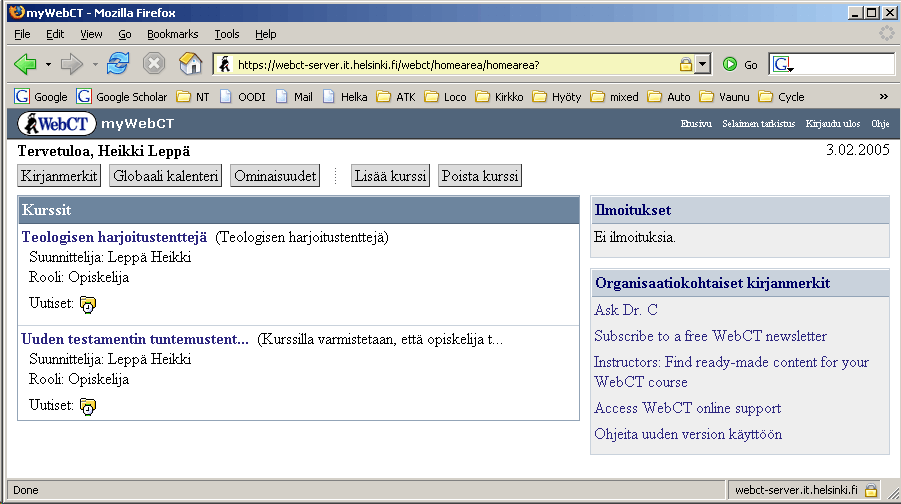Click the Stop loading icon
901x504 pixels.
coord(154,64)
